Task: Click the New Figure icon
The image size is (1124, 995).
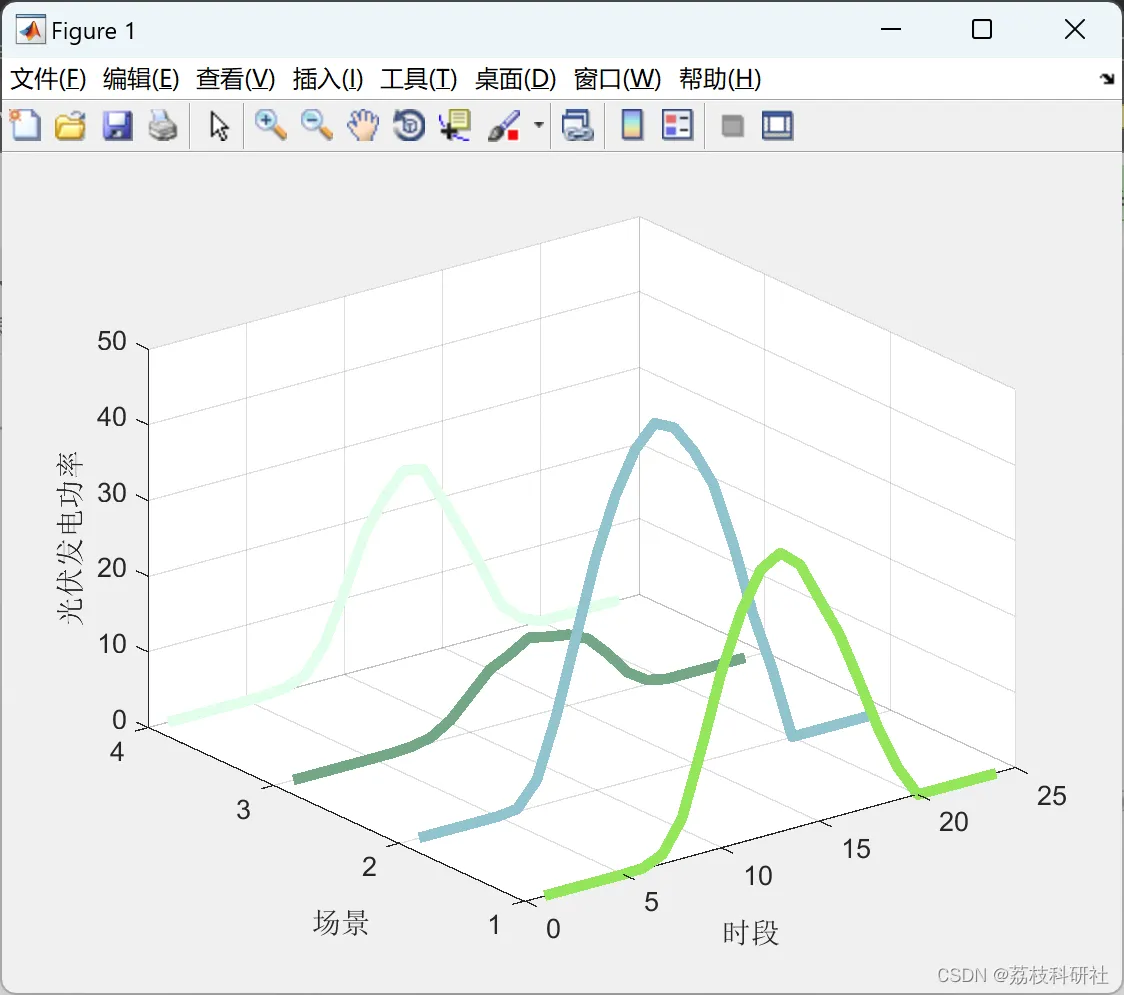Action: tap(26, 125)
